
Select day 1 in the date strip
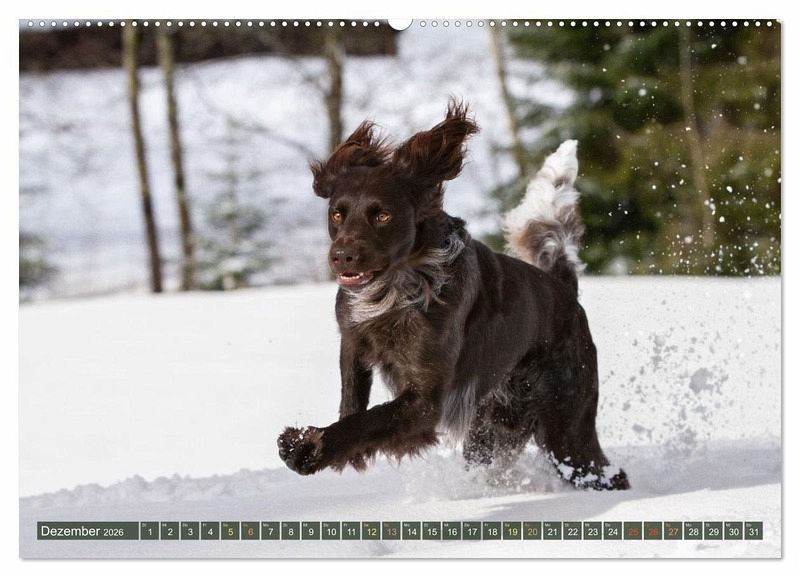pyautogui.click(x=150, y=531)
